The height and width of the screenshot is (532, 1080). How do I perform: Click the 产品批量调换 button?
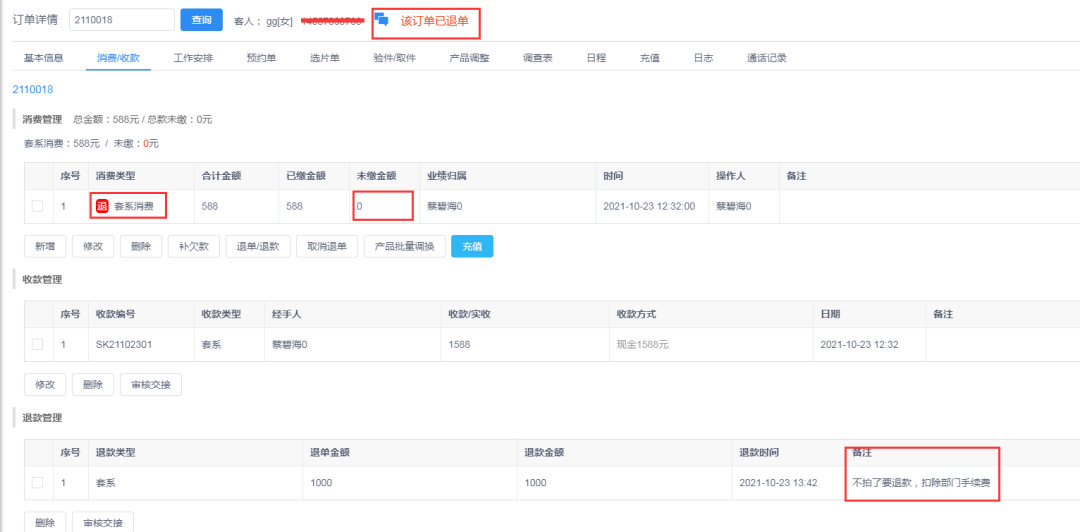tap(404, 246)
